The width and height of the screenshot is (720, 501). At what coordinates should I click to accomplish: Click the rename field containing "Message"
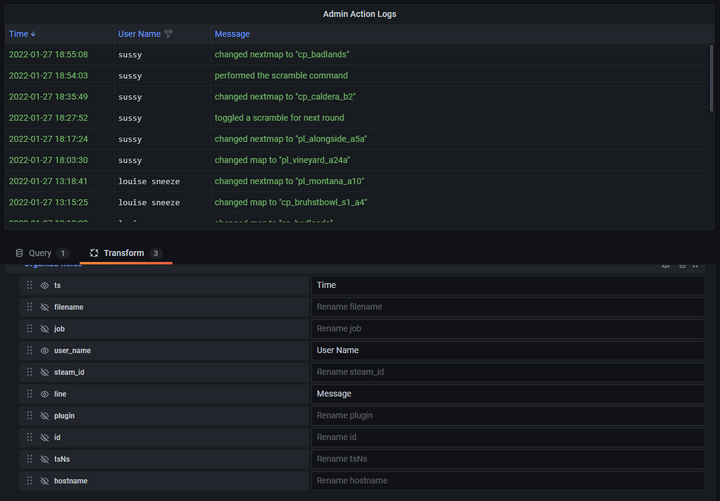pyautogui.click(x=508, y=394)
